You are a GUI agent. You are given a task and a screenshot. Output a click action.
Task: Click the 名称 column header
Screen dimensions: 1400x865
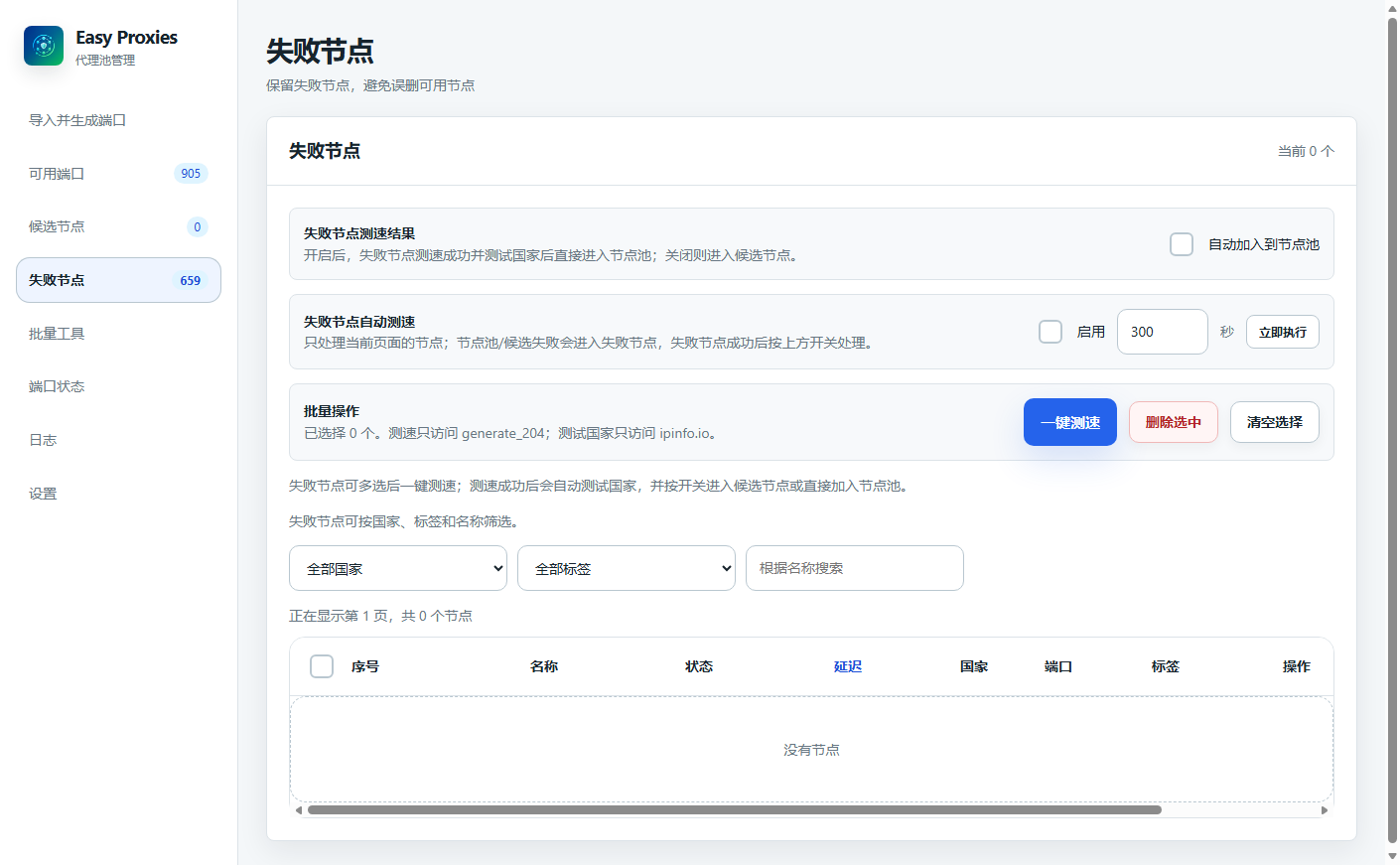click(x=544, y=666)
